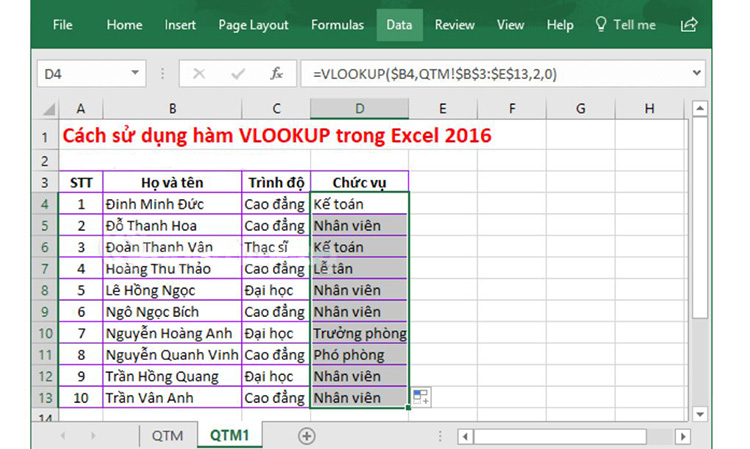Select the Lễ tân cell

click(360, 269)
